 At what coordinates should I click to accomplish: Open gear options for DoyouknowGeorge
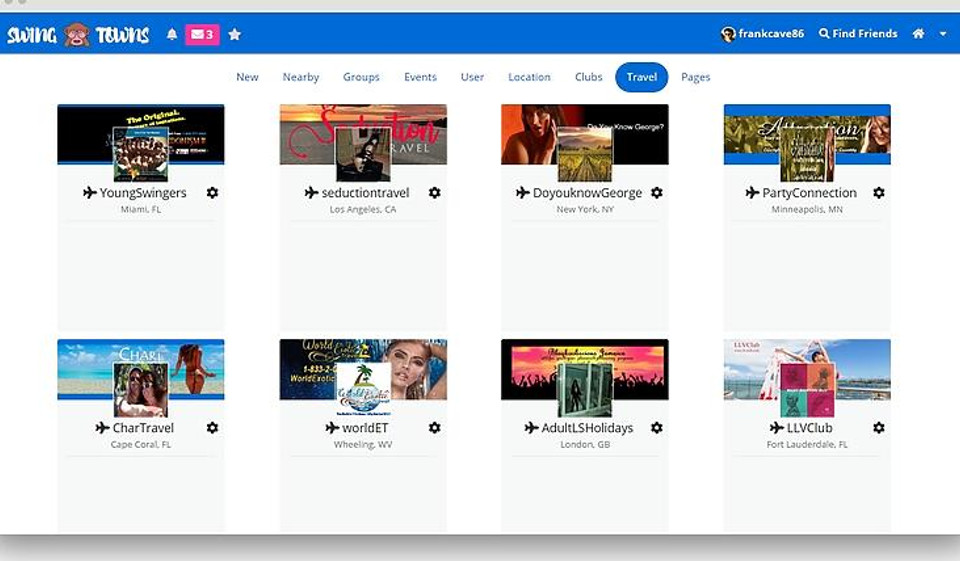[x=656, y=193]
